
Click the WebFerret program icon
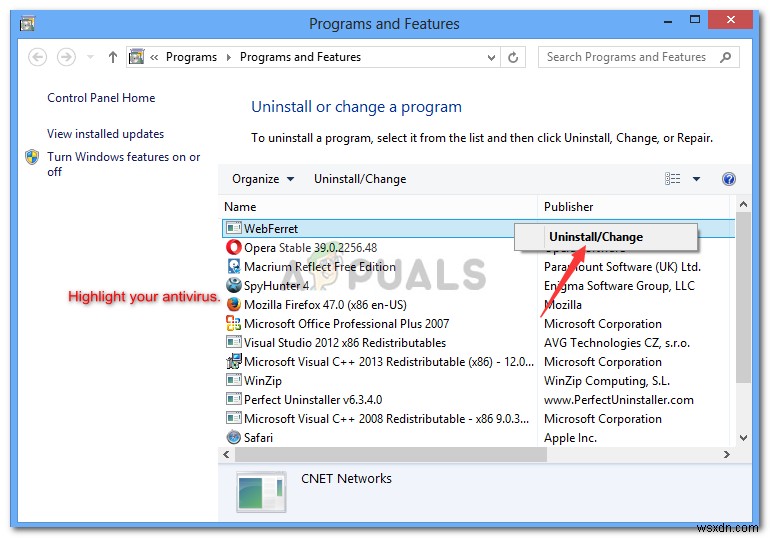pos(234,228)
